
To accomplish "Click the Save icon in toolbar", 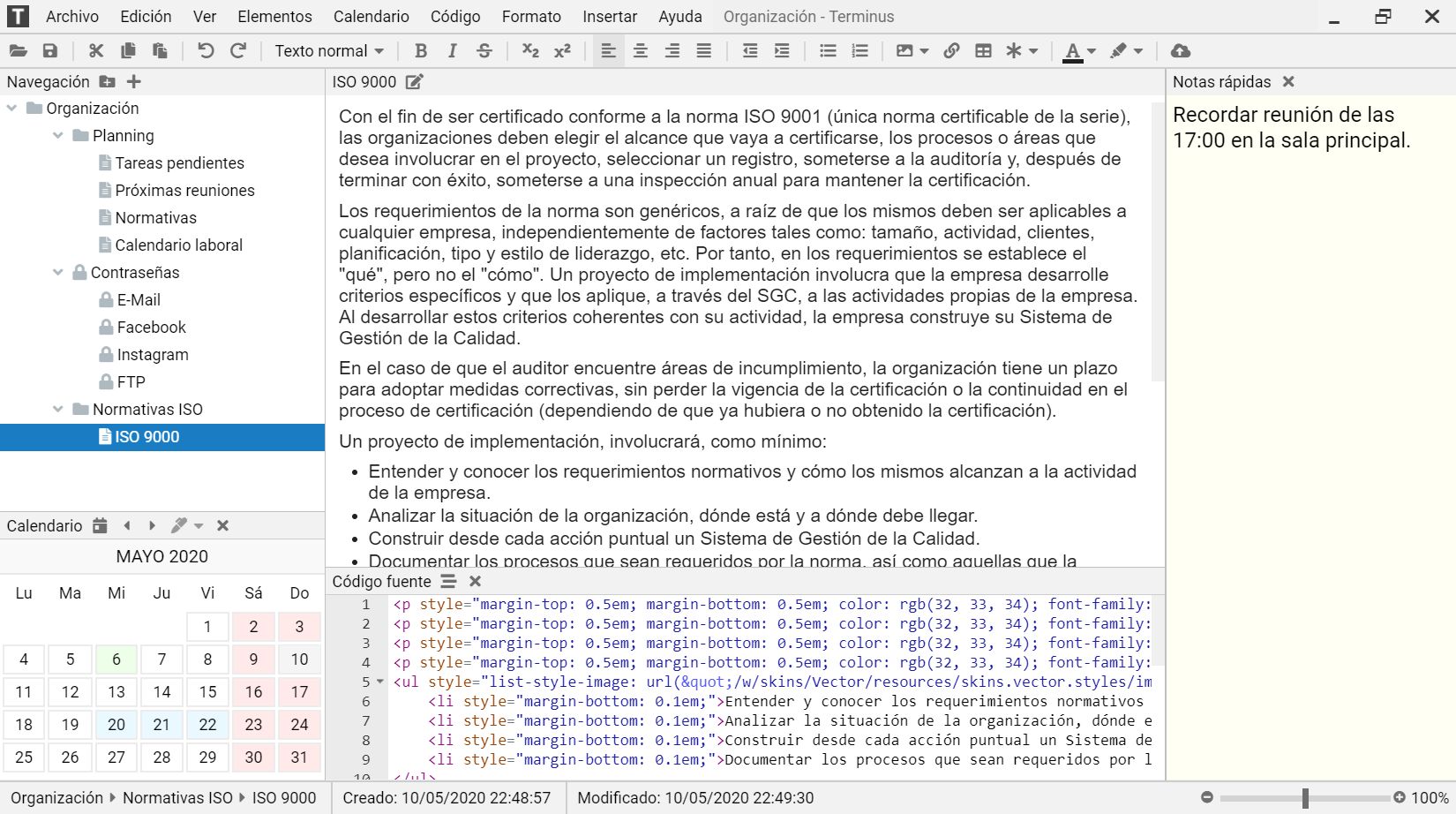I will (50, 51).
